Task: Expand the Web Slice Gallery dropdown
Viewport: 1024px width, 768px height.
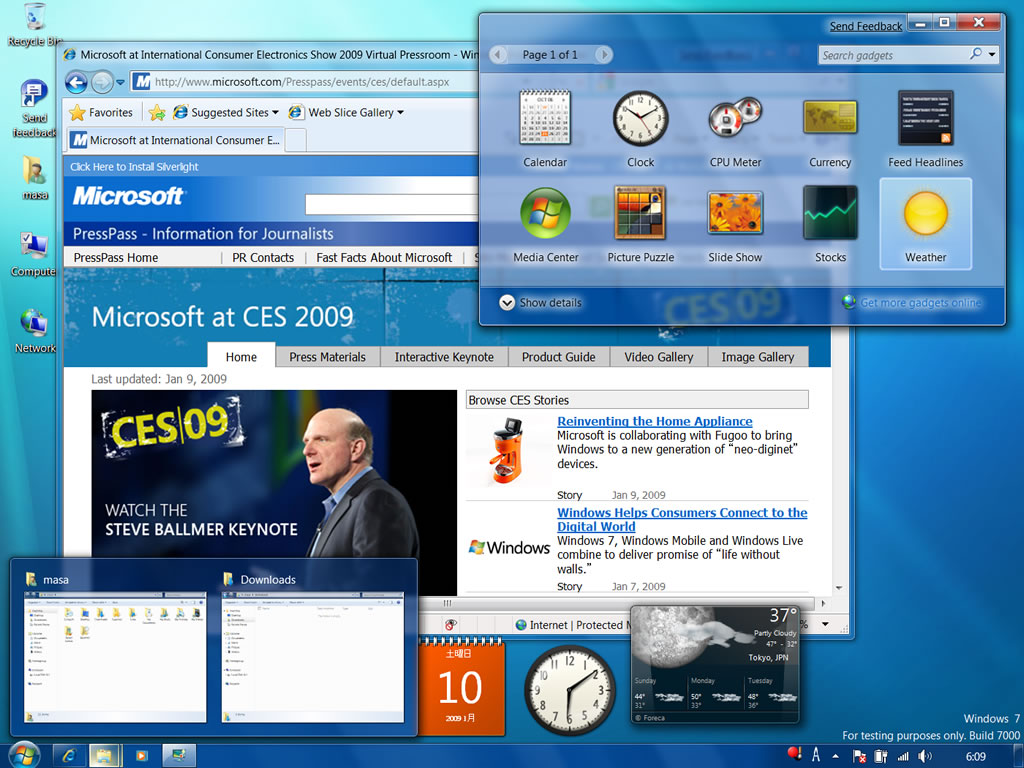Action: (x=400, y=112)
